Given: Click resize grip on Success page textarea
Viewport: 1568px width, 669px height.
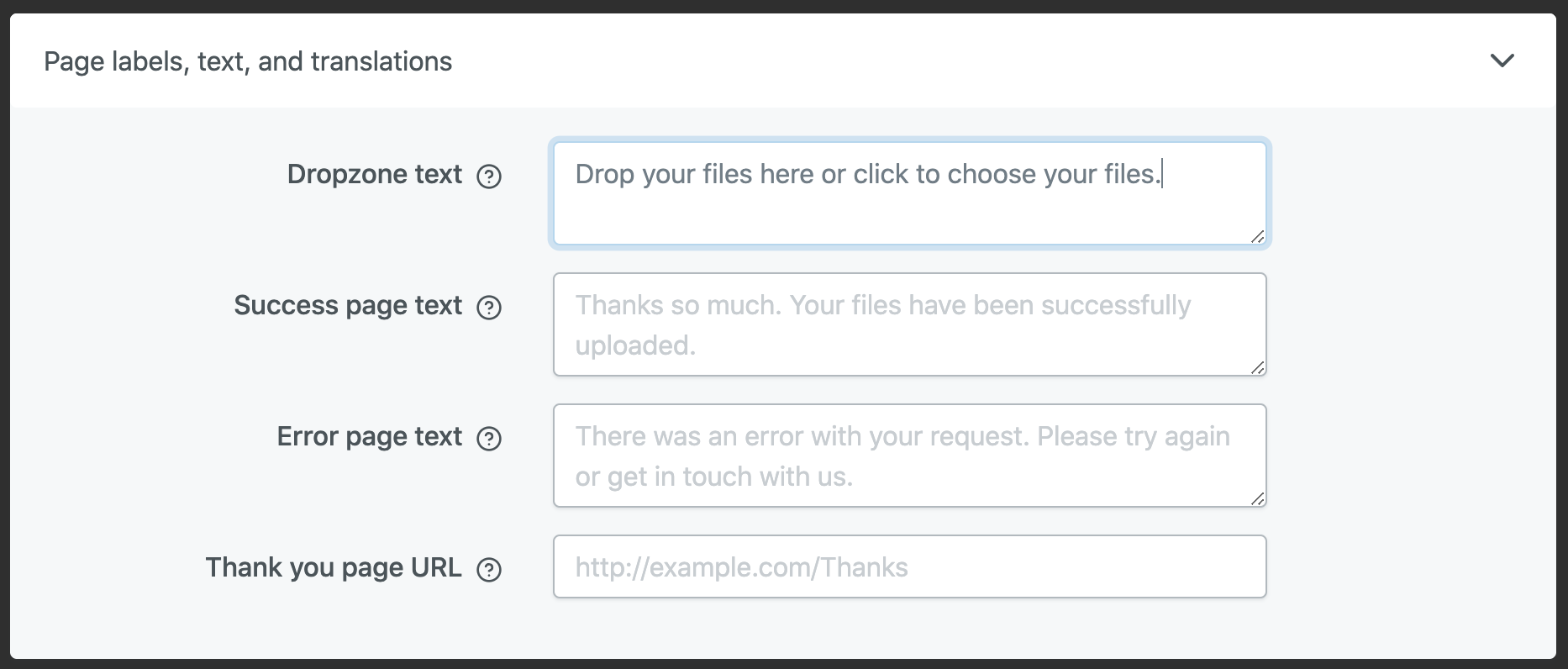Looking at the screenshot, I should [x=1257, y=368].
